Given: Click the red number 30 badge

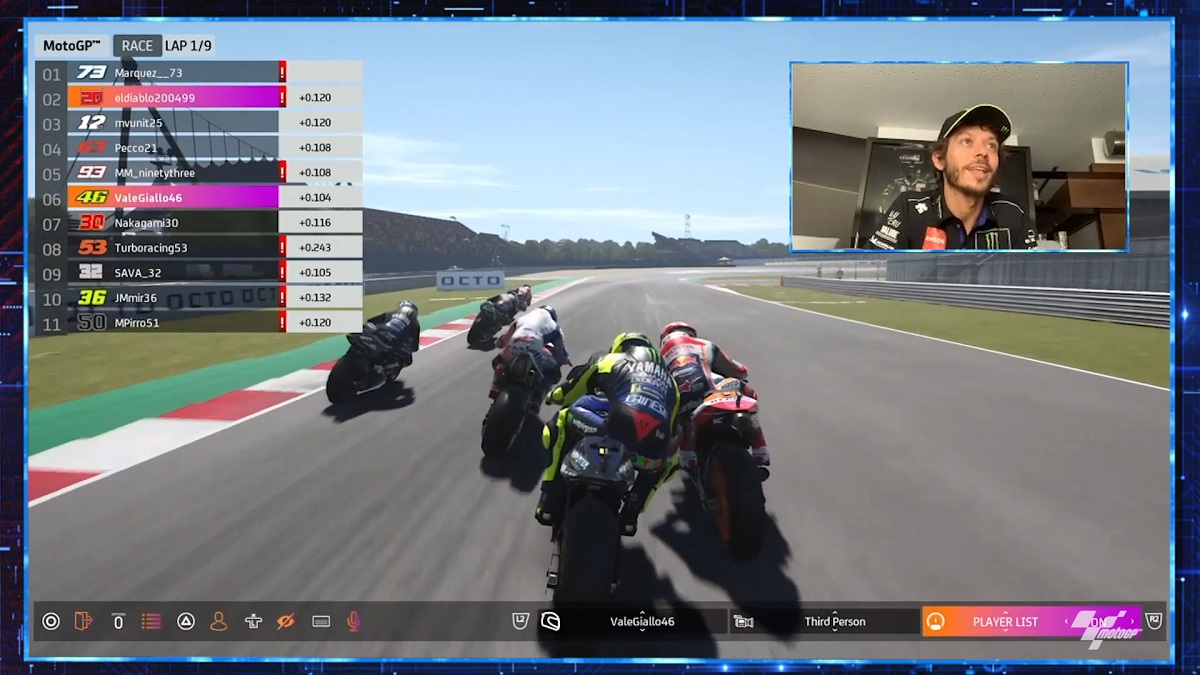Looking at the screenshot, I should point(91,222).
